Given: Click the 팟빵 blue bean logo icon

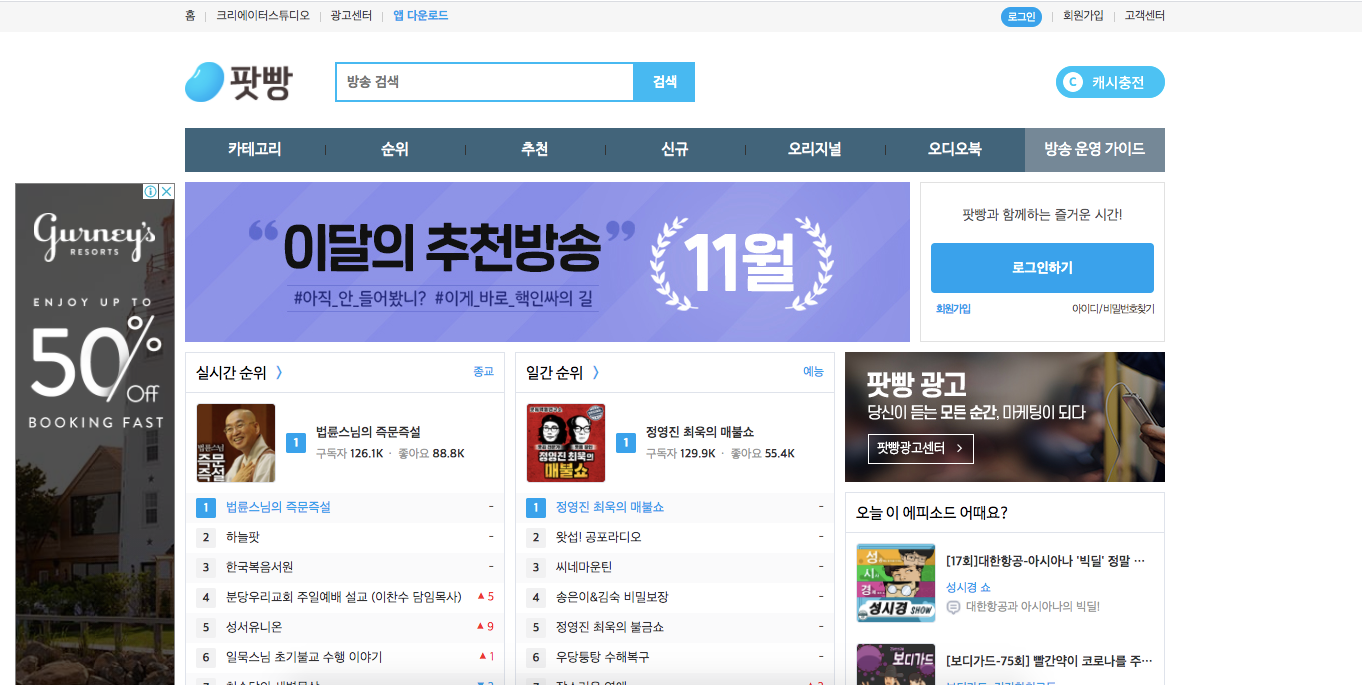Looking at the screenshot, I should point(203,81).
